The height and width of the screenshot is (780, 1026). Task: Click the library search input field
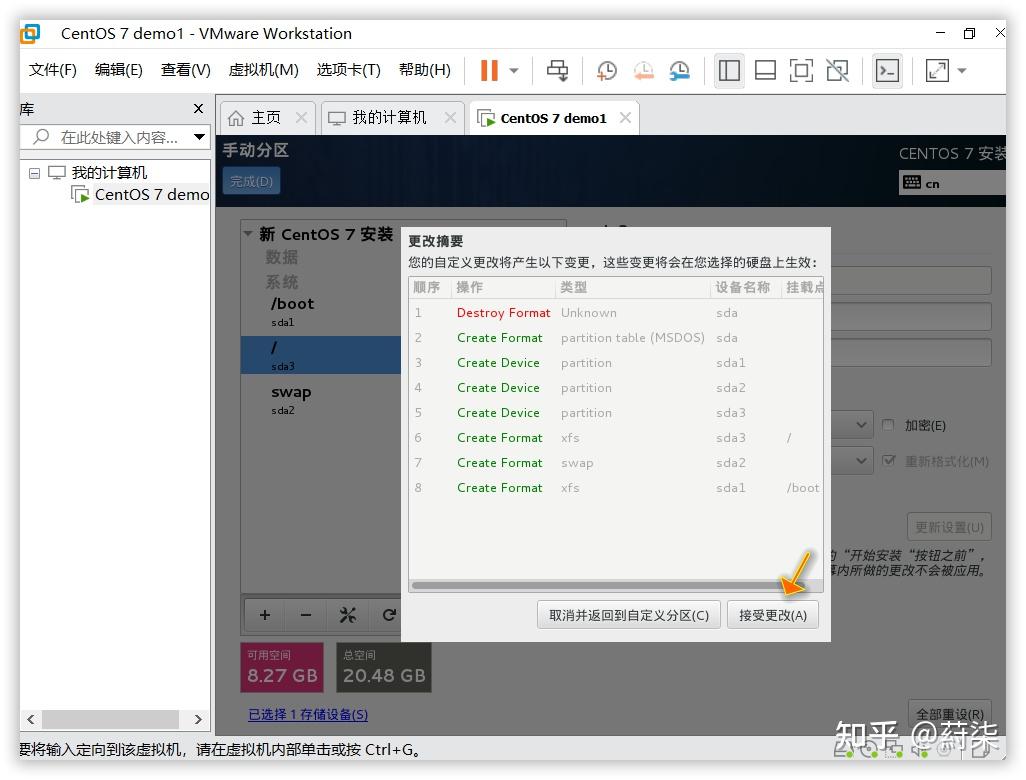tap(111, 137)
